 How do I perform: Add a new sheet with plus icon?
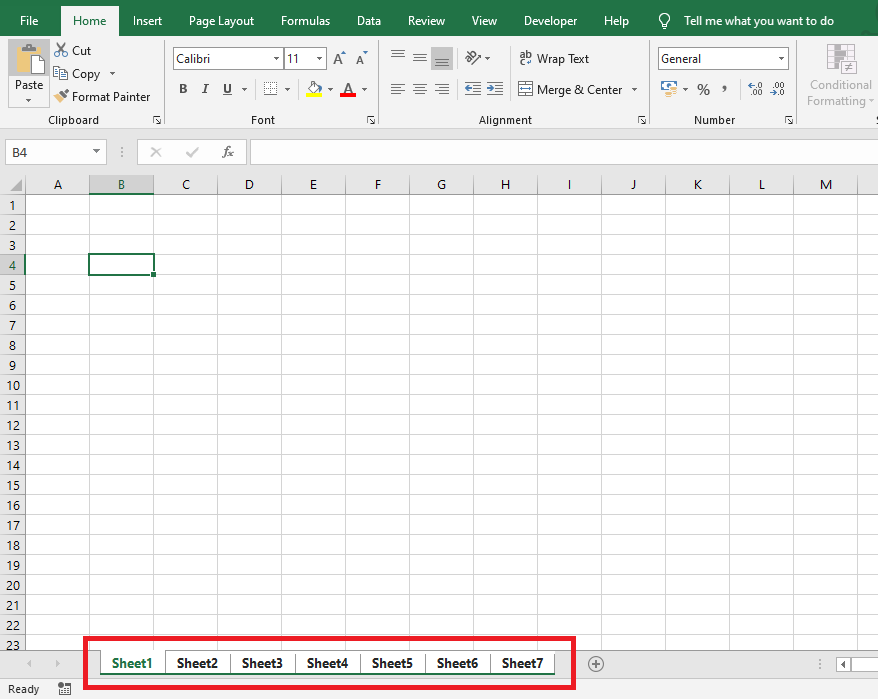[x=596, y=664]
